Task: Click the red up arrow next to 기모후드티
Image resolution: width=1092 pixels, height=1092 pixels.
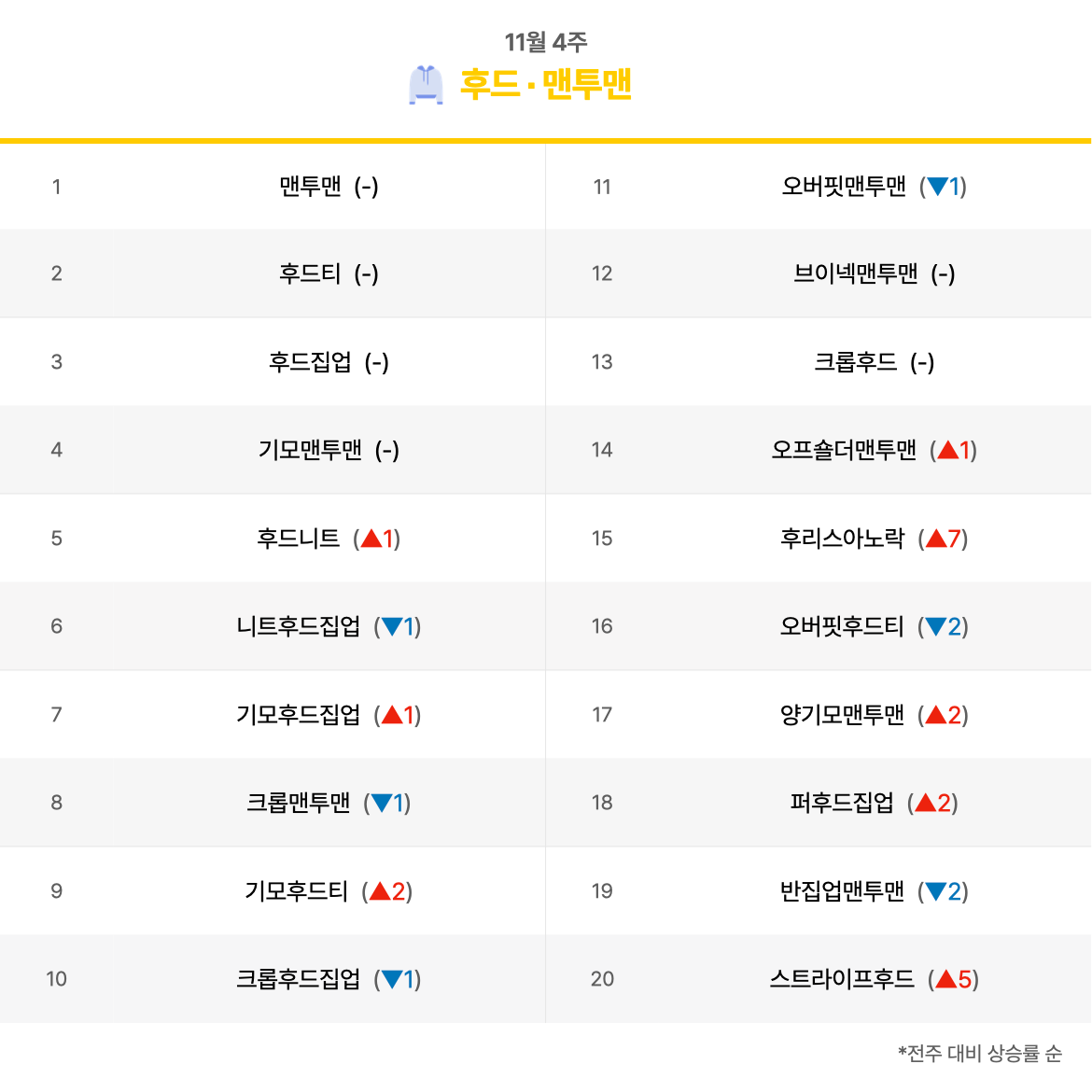Action: coord(380,891)
